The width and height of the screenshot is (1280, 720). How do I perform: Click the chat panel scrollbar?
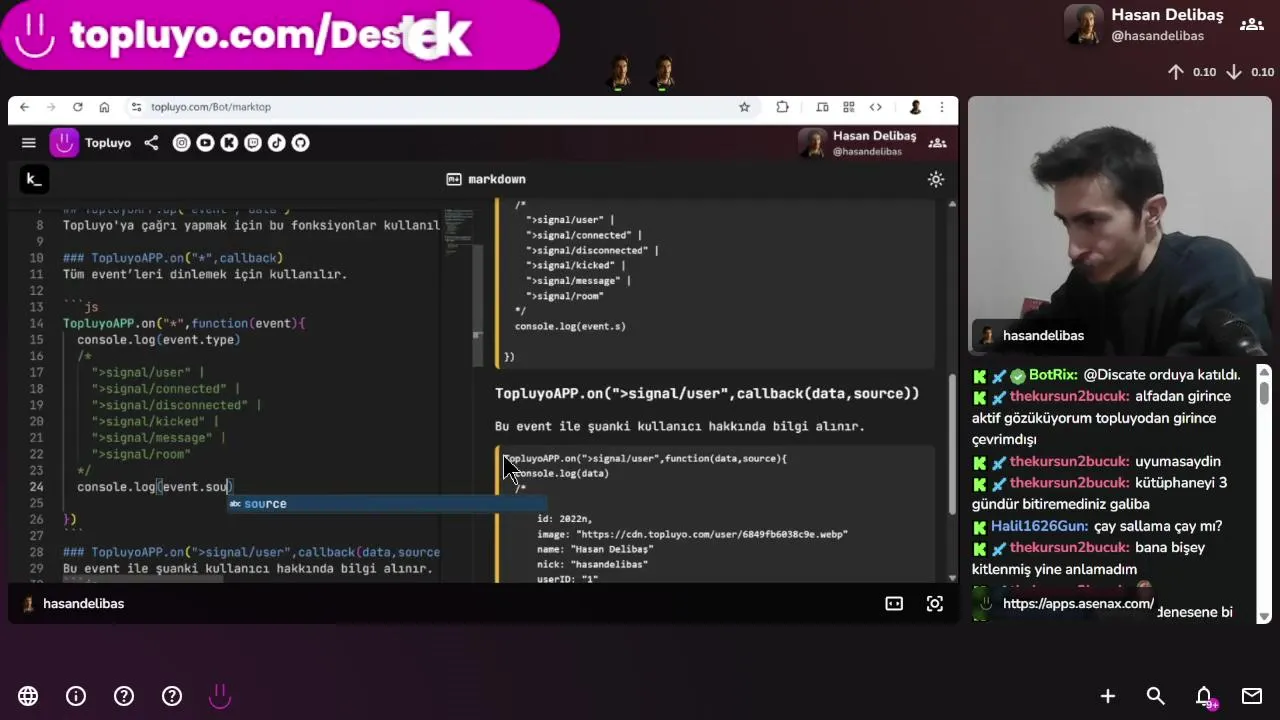point(1264,492)
